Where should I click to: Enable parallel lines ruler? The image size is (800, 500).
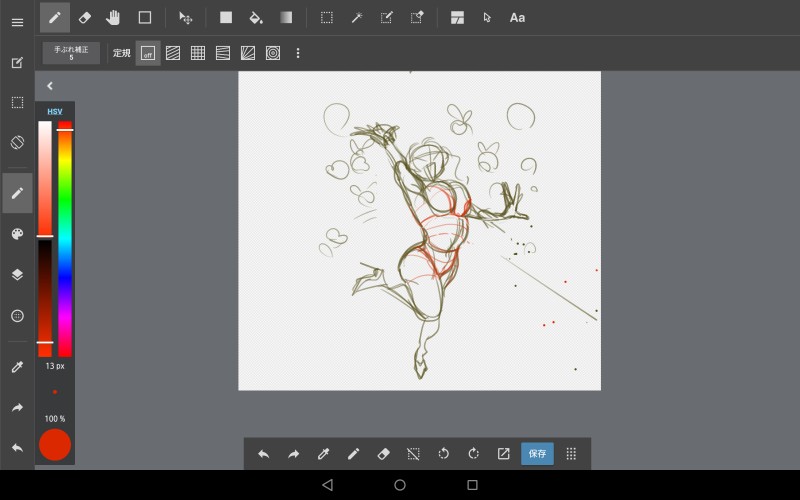click(x=173, y=53)
